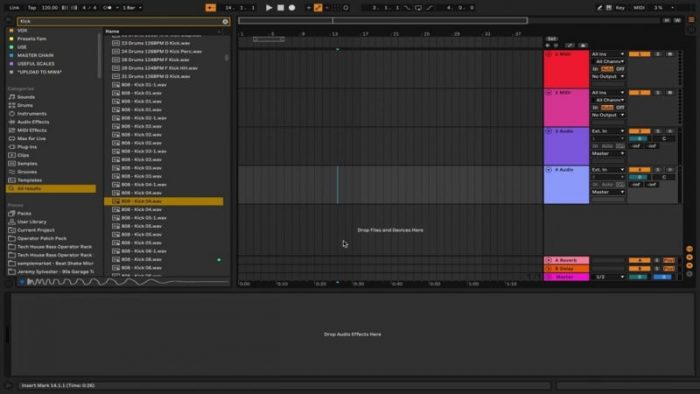Viewport: 700px width, 394px height.
Task: Open the User Library place
Action: click(32, 222)
